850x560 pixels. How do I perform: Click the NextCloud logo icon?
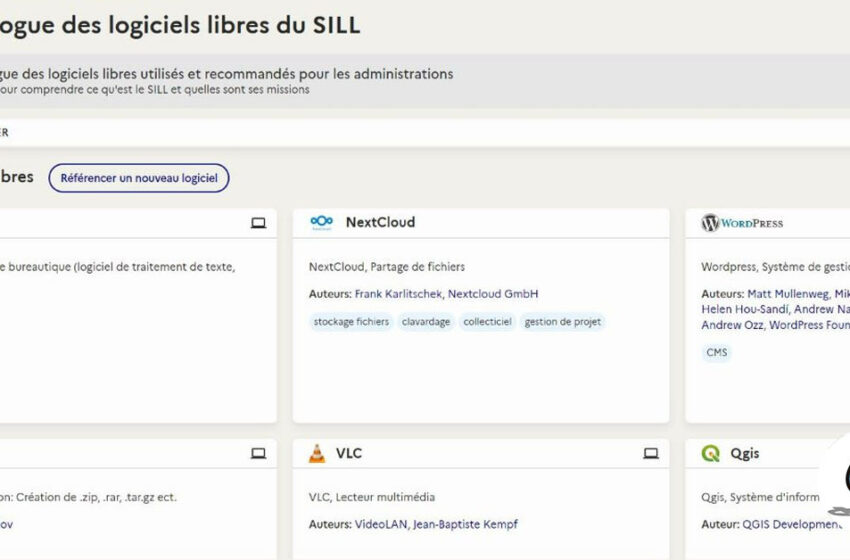coord(321,223)
